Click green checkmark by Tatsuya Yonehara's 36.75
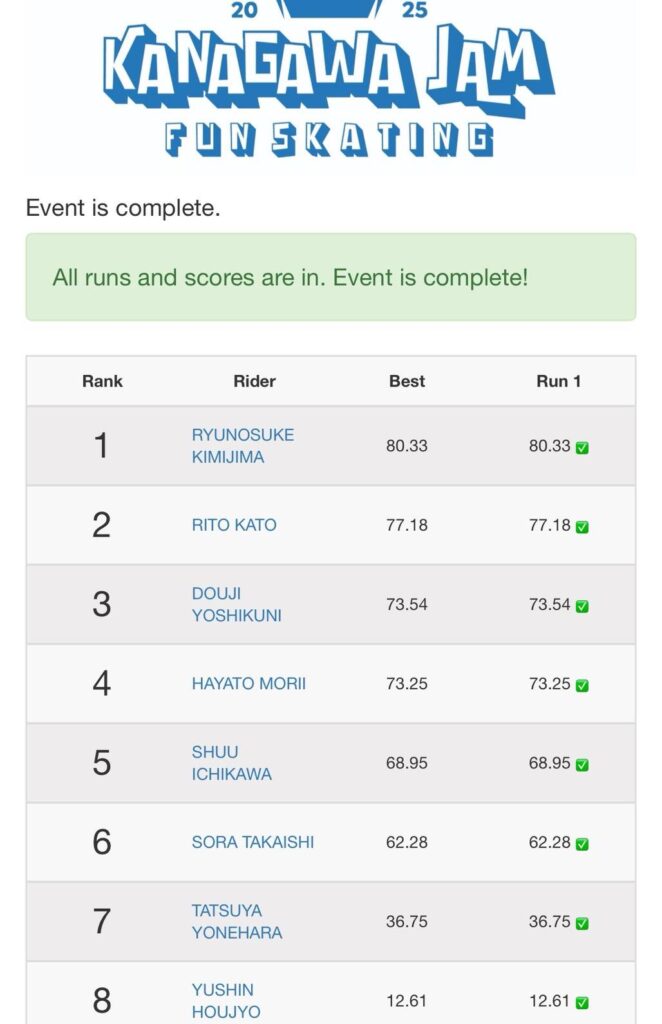Image resolution: width=662 pixels, height=1024 pixels. [582, 923]
